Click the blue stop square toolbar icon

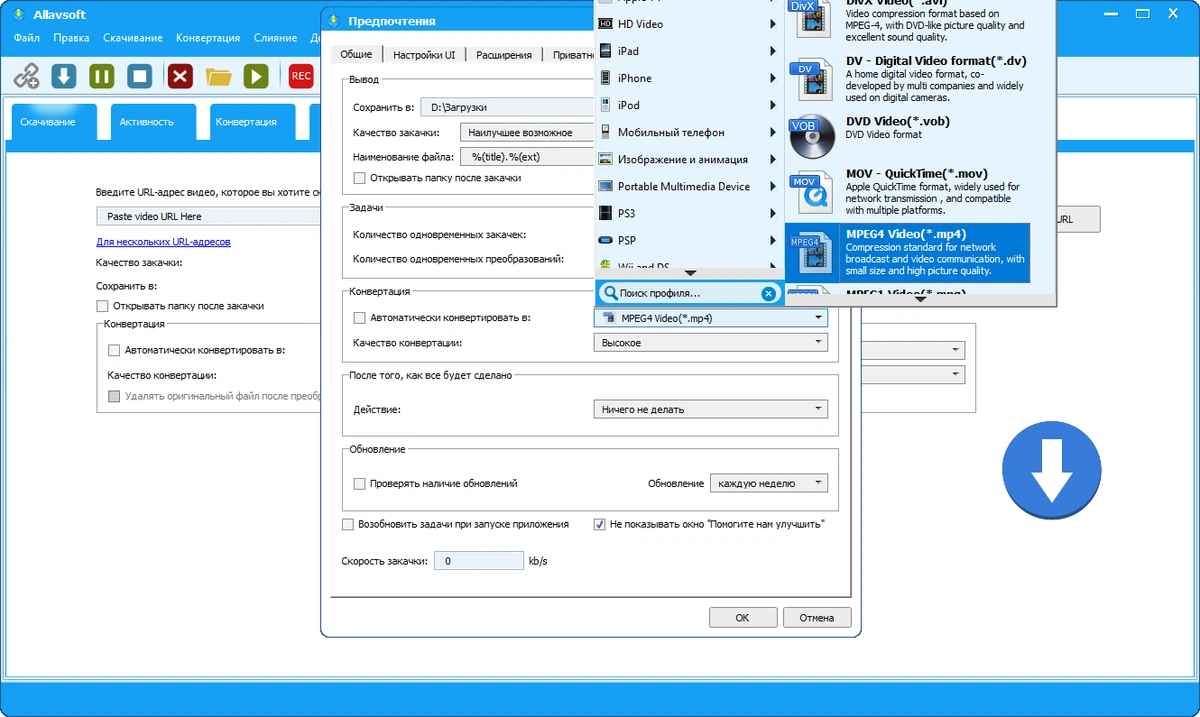click(x=140, y=76)
